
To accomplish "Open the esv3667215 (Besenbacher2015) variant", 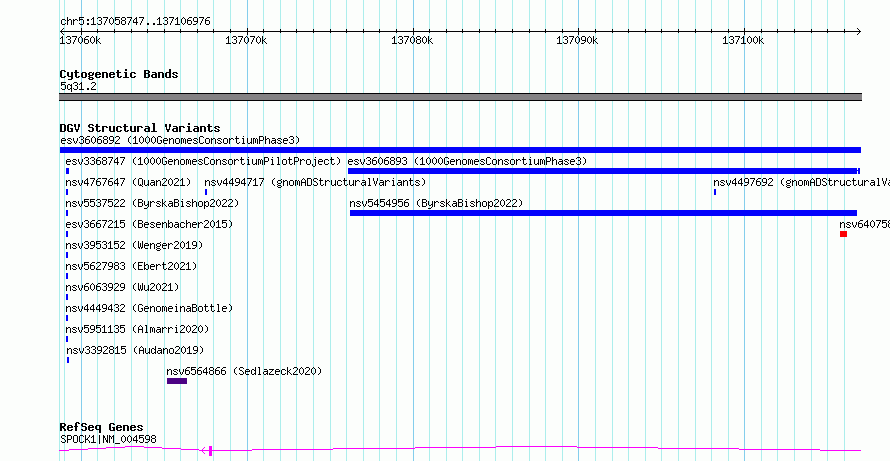I will pyautogui.click(x=149, y=224).
